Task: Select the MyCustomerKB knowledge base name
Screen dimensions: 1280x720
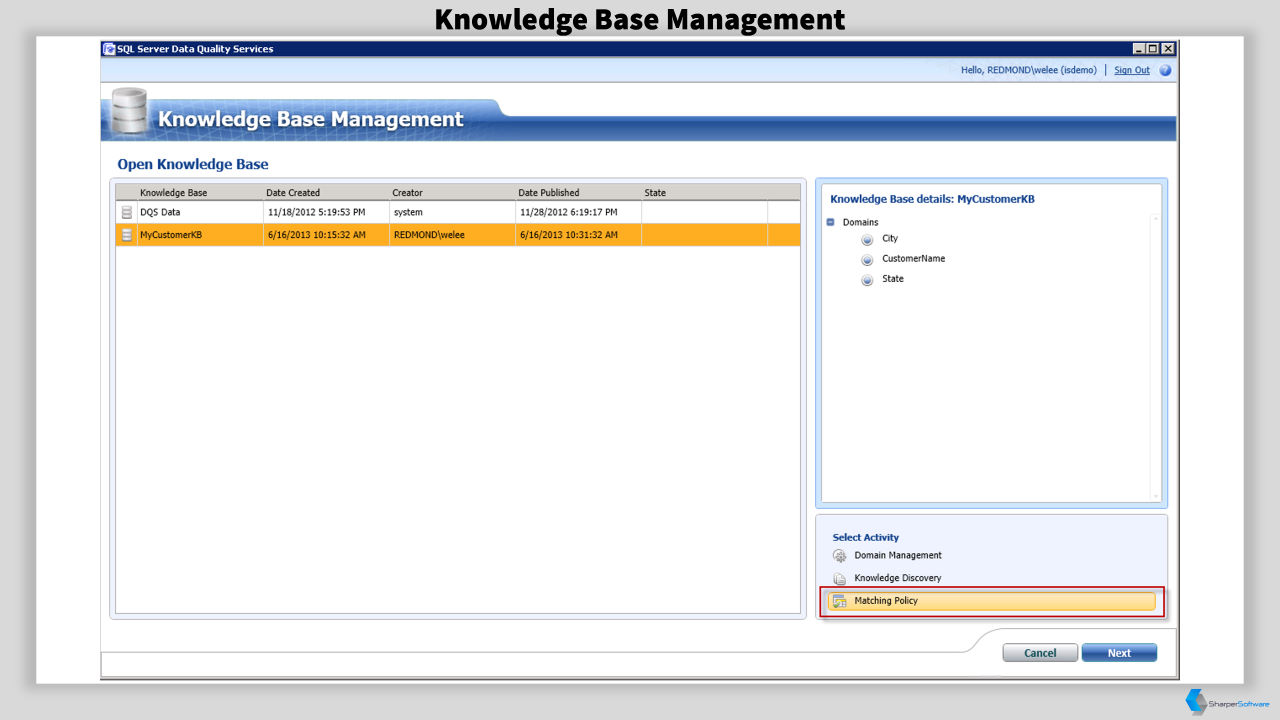Action: 171,235
